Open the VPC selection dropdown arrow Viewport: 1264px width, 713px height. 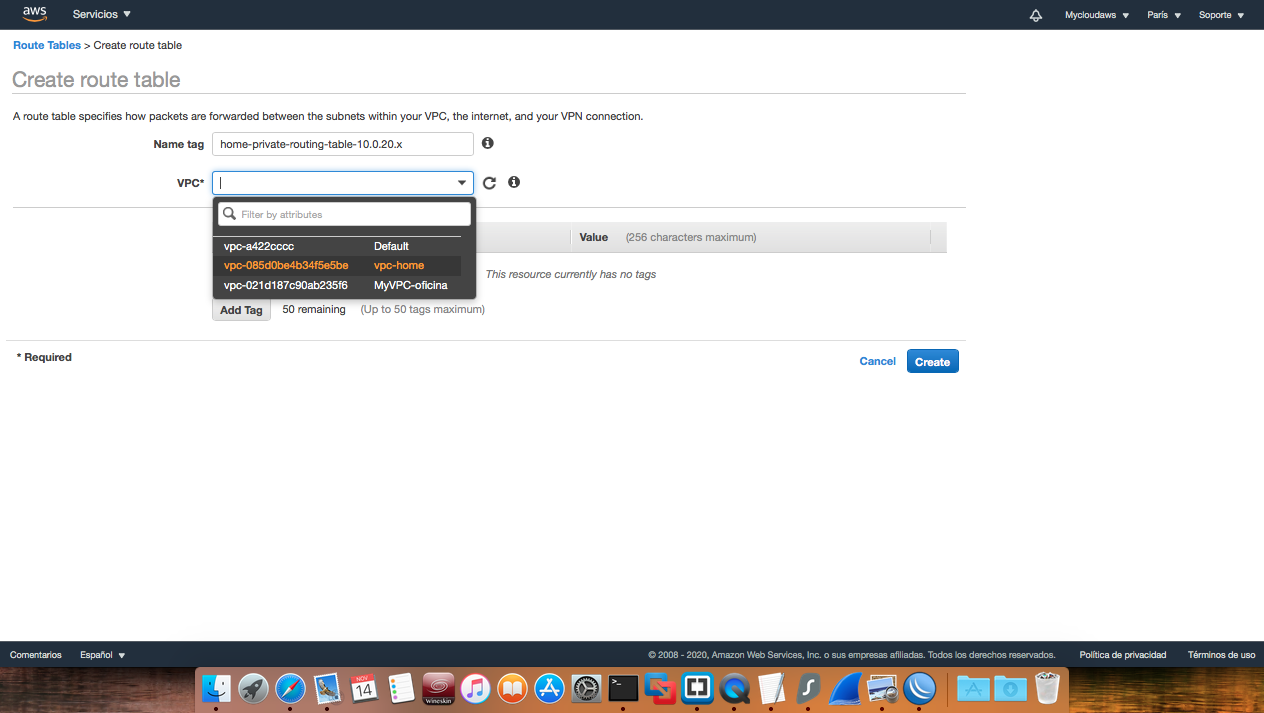tap(461, 182)
